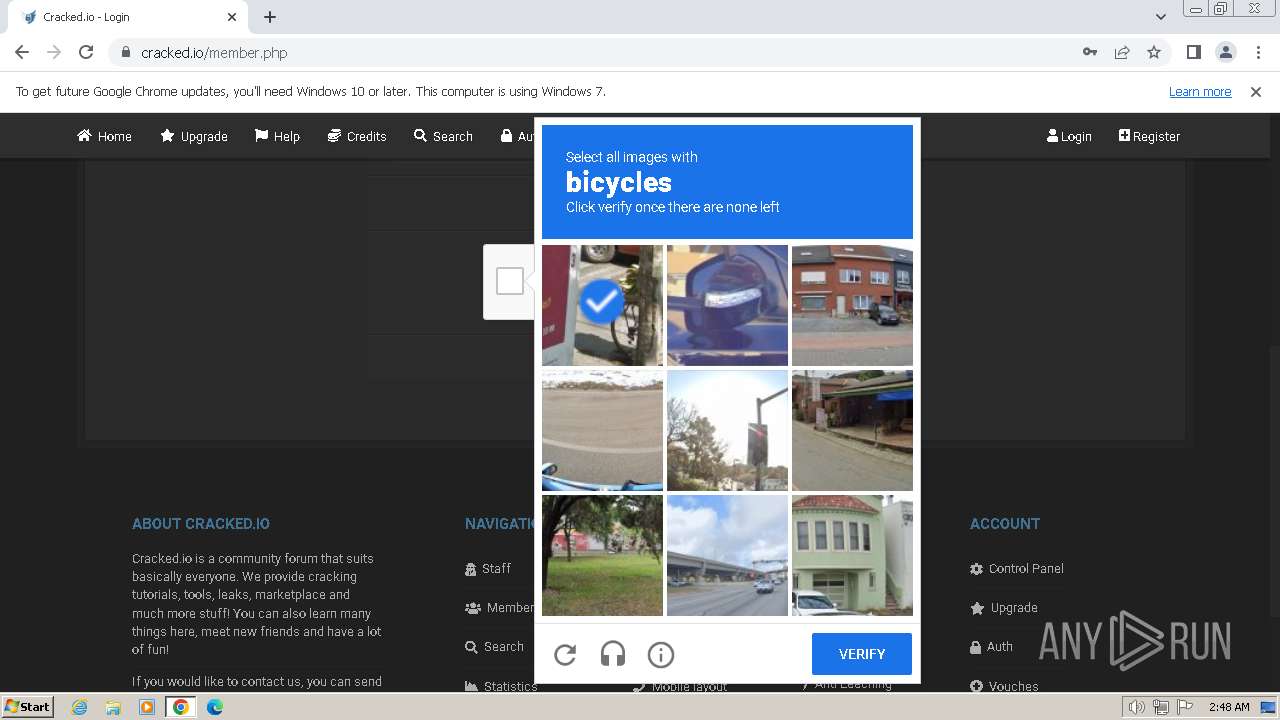Go to Home in site navbar
Viewport: 1280px width, 720px height.
(x=104, y=136)
